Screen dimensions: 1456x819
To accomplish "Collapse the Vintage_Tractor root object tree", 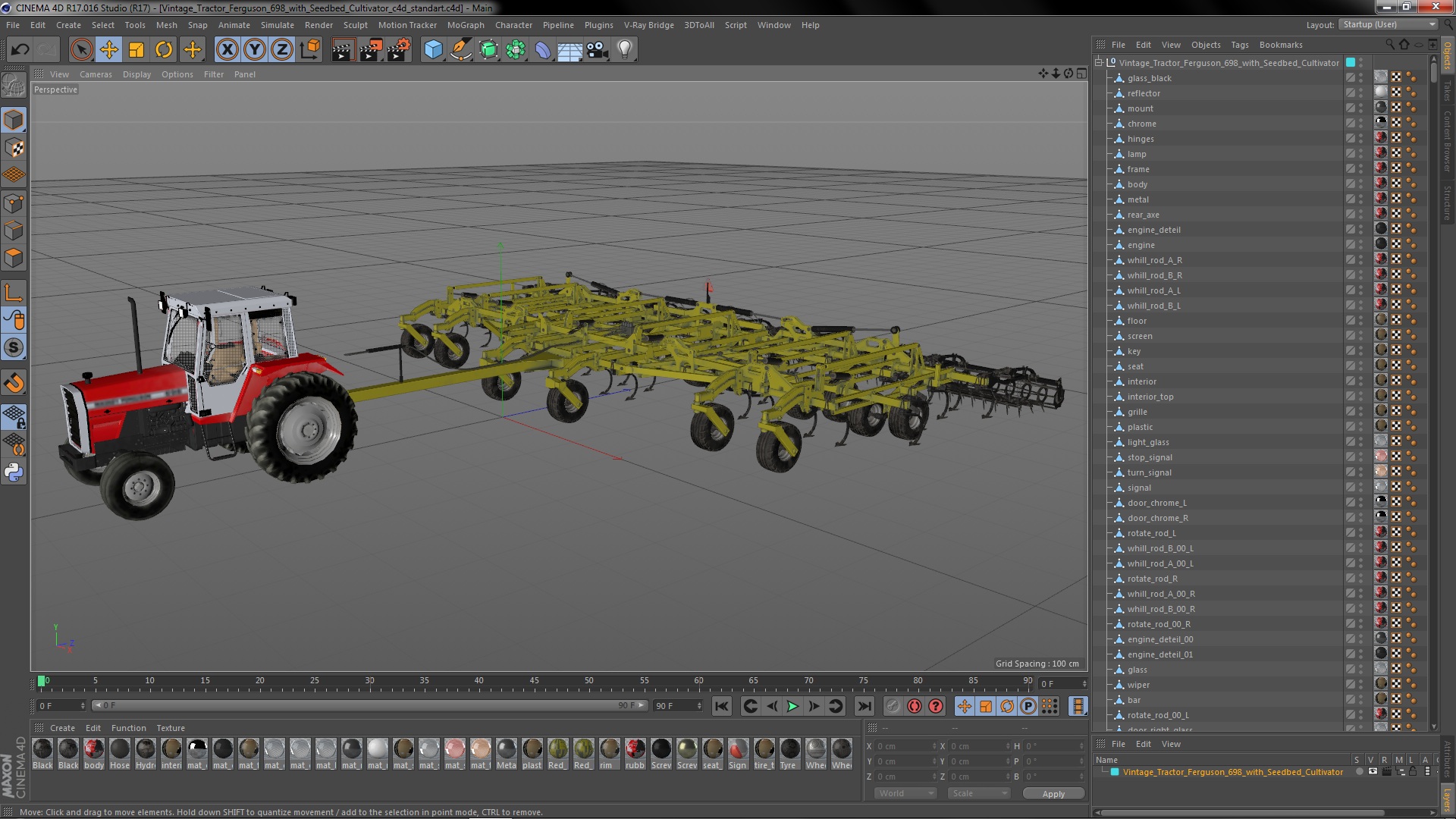I will pos(1099,63).
